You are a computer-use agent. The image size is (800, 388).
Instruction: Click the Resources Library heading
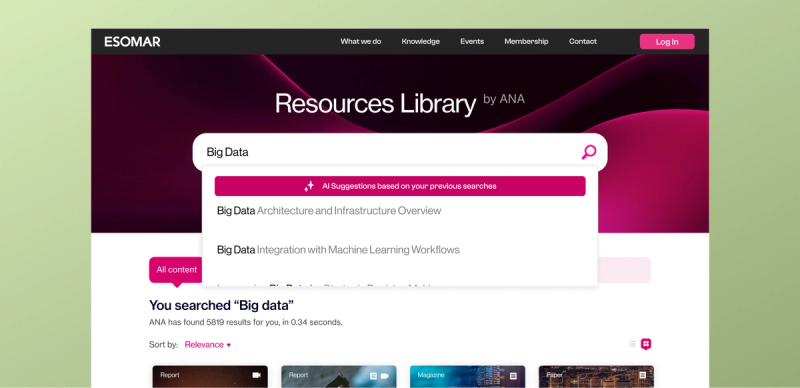pyautogui.click(x=376, y=104)
